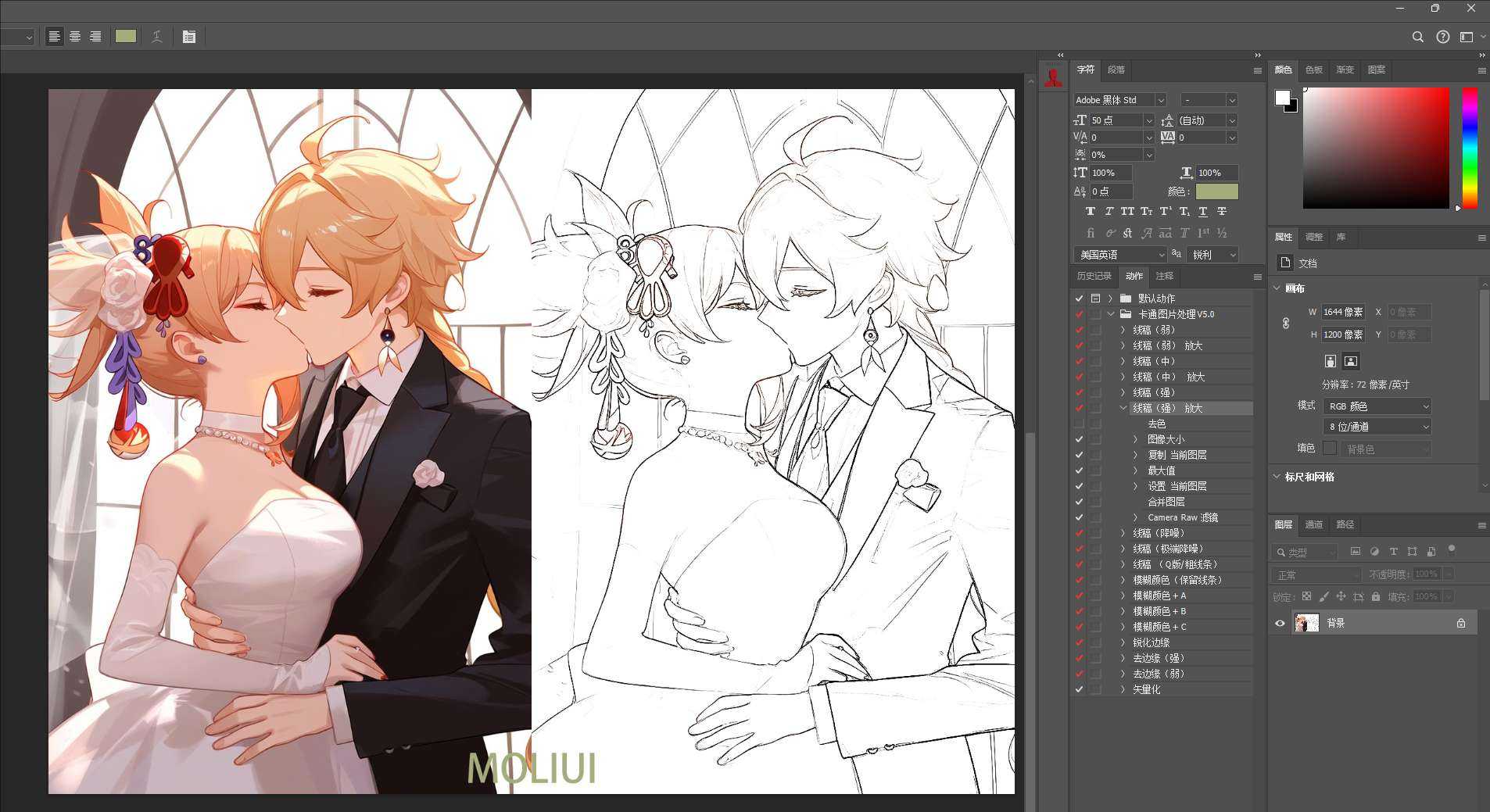Open the warped text options icon
This screenshot has height=812, width=1490.
click(156, 37)
